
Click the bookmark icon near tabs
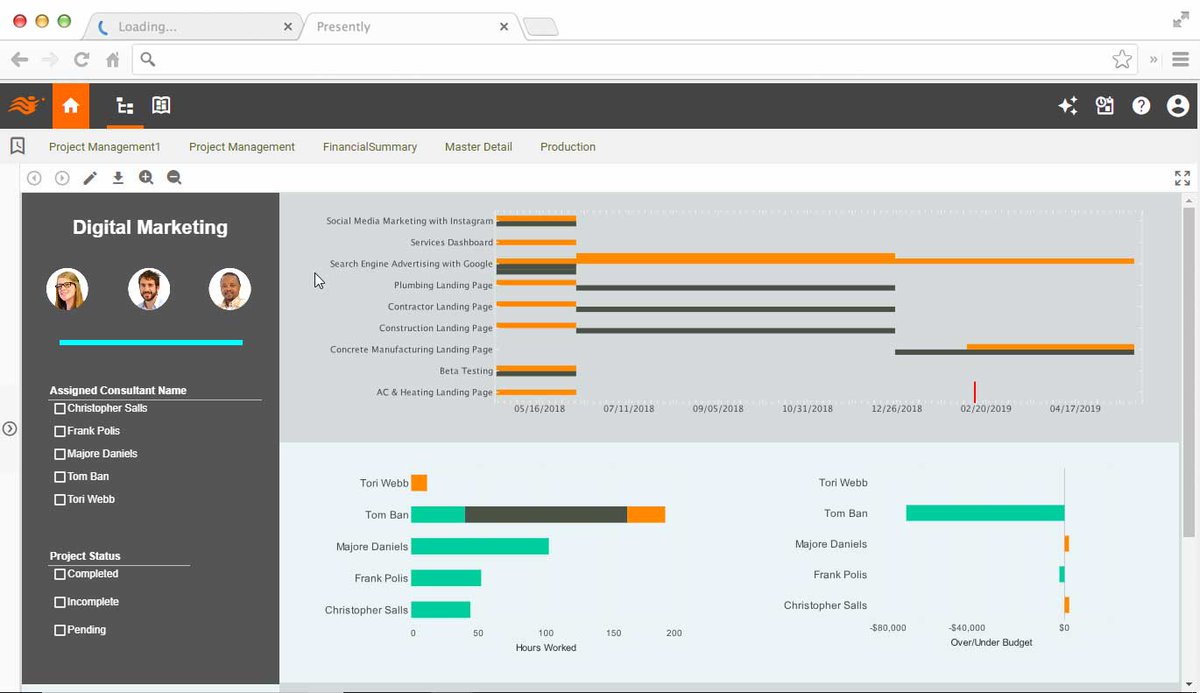click(17, 145)
